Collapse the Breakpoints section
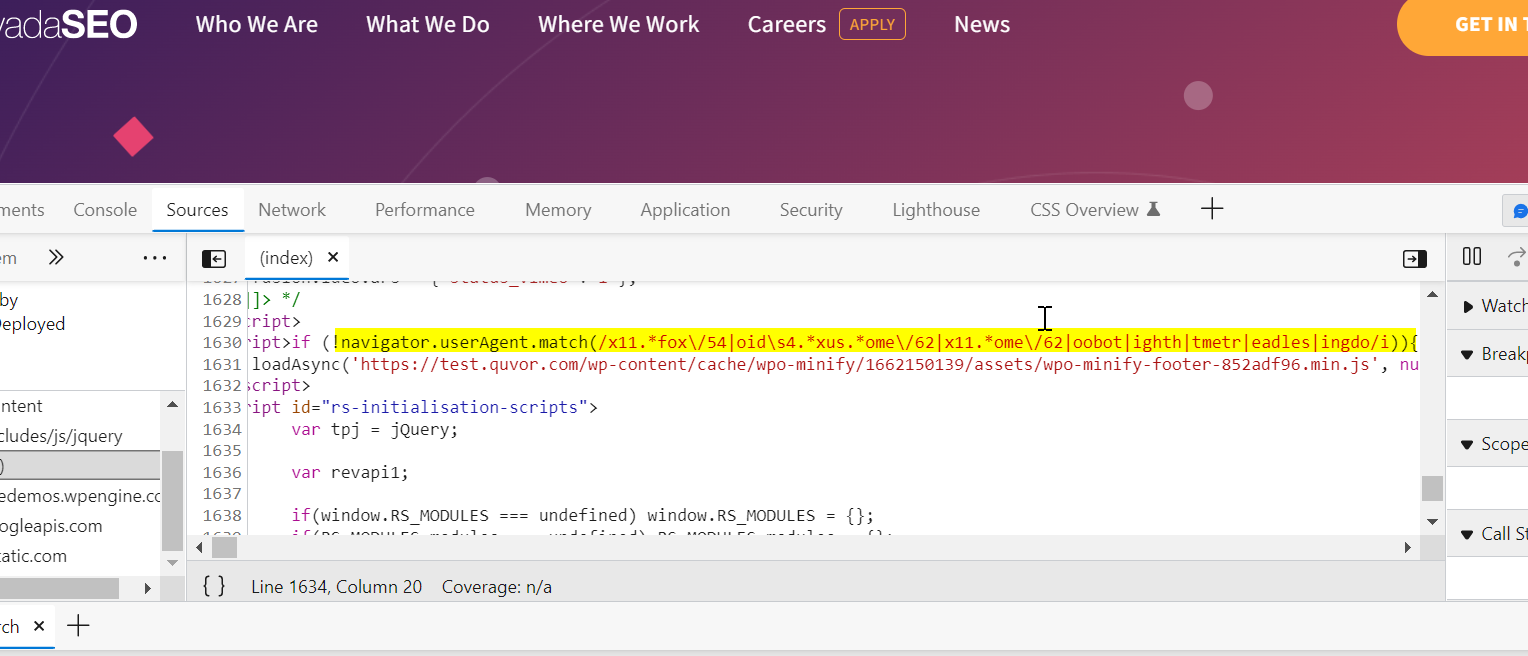The width and height of the screenshot is (1528, 656). [1487, 354]
